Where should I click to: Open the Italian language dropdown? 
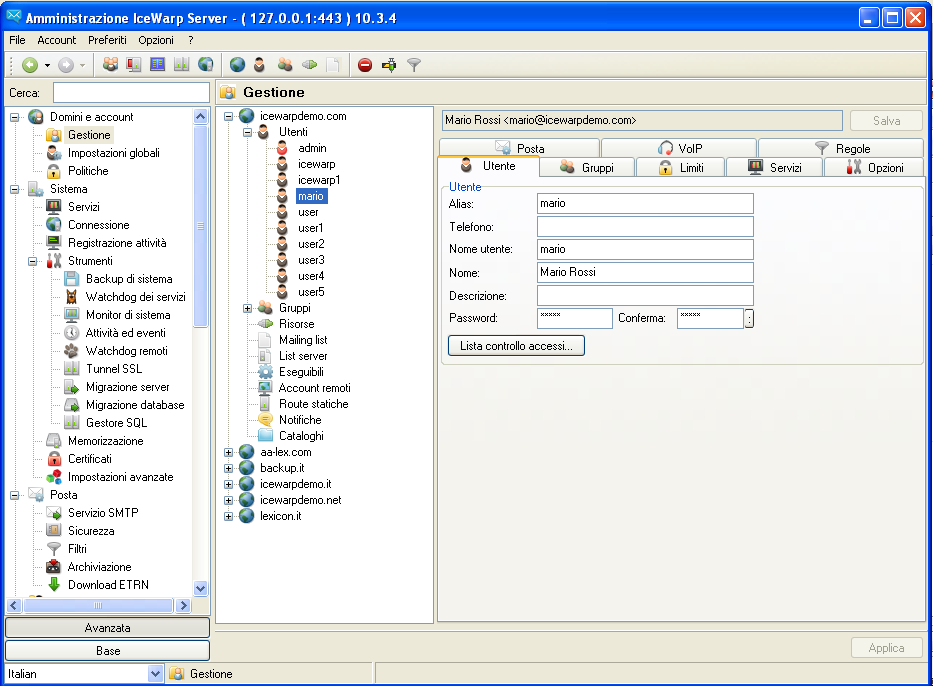[155, 674]
